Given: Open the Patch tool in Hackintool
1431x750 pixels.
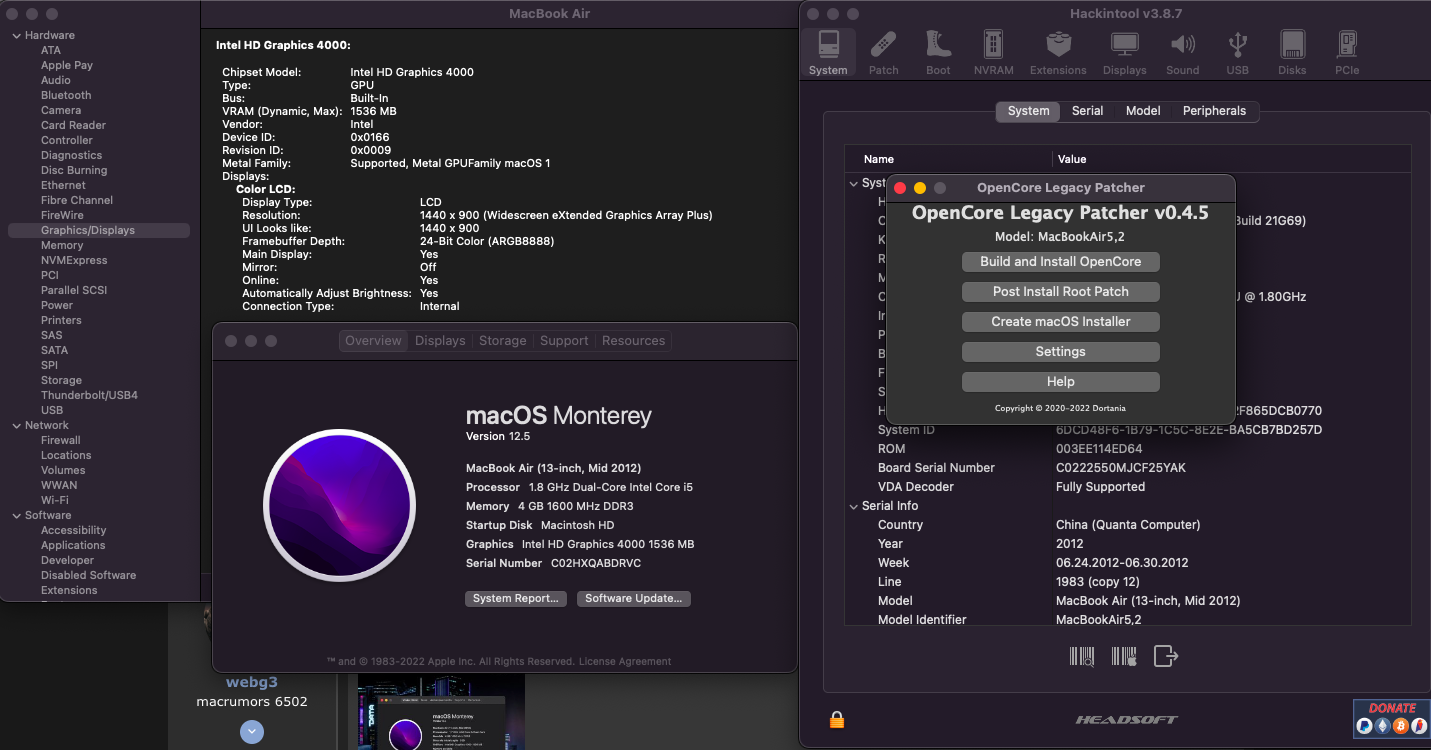Looking at the screenshot, I should (x=883, y=53).
